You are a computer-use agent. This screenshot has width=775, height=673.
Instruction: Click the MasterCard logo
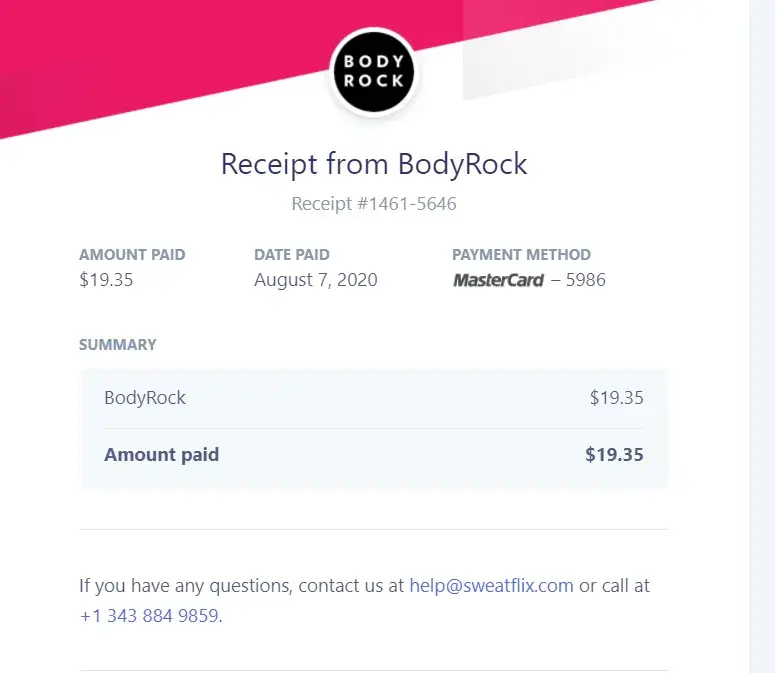[x=498, y=280]
